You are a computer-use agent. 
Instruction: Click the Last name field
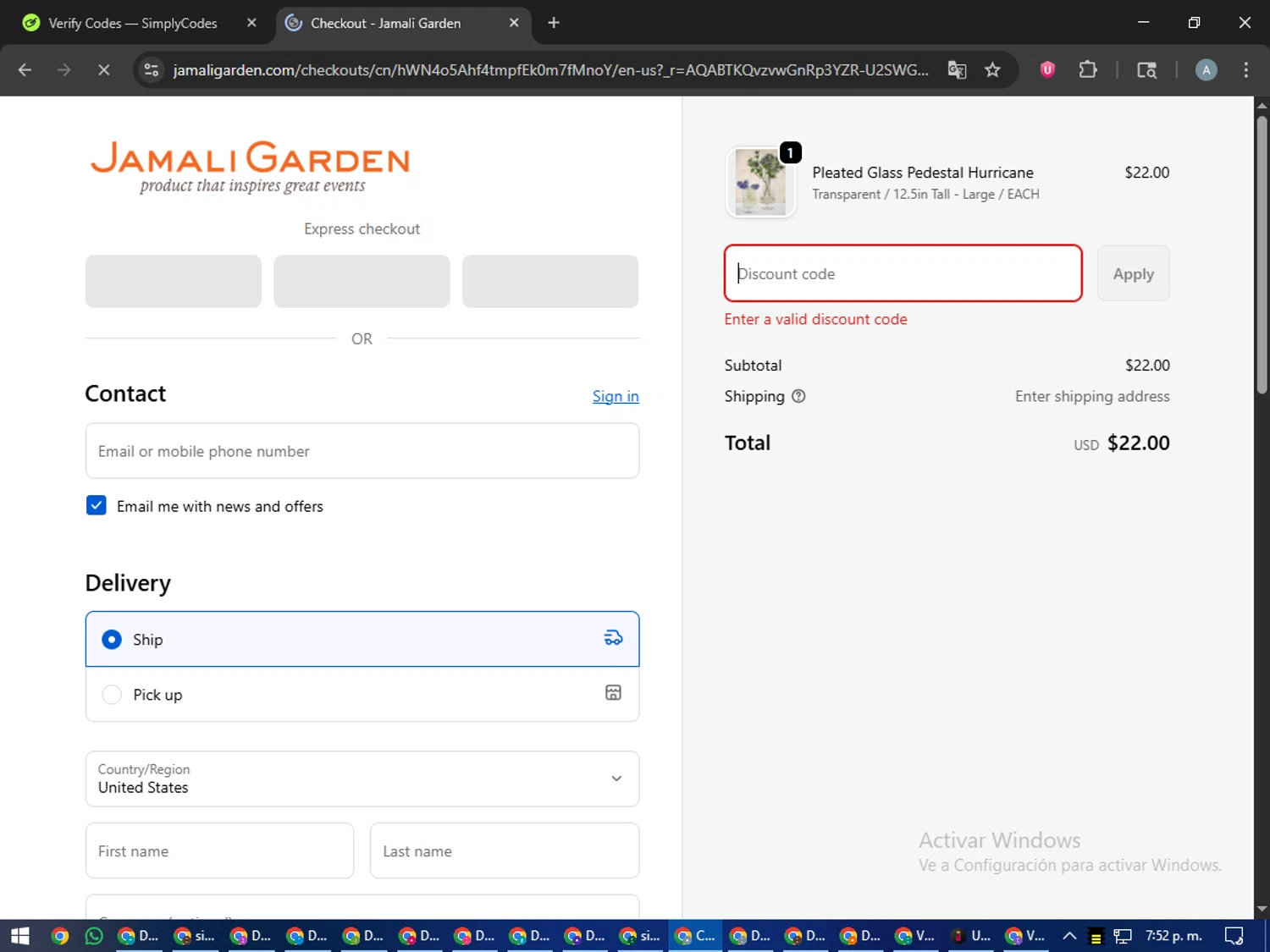[505, 850]
